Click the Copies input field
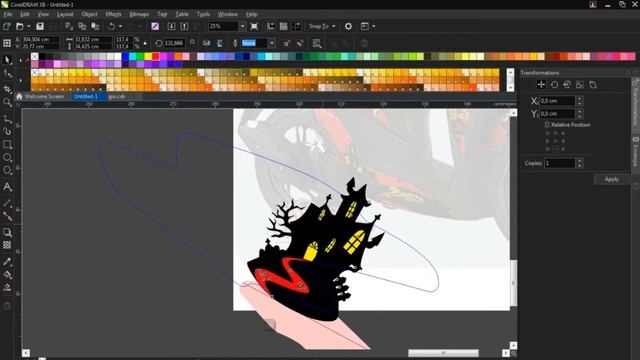Viewport: 640px width, 360px height. 559,163
